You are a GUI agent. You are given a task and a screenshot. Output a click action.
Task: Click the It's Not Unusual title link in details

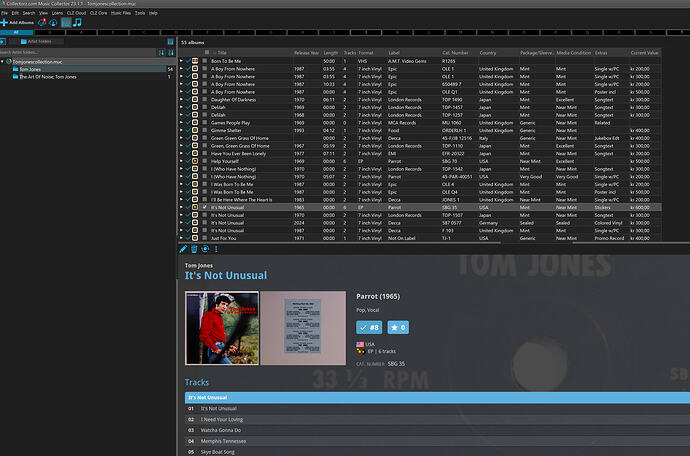(226, 276)
